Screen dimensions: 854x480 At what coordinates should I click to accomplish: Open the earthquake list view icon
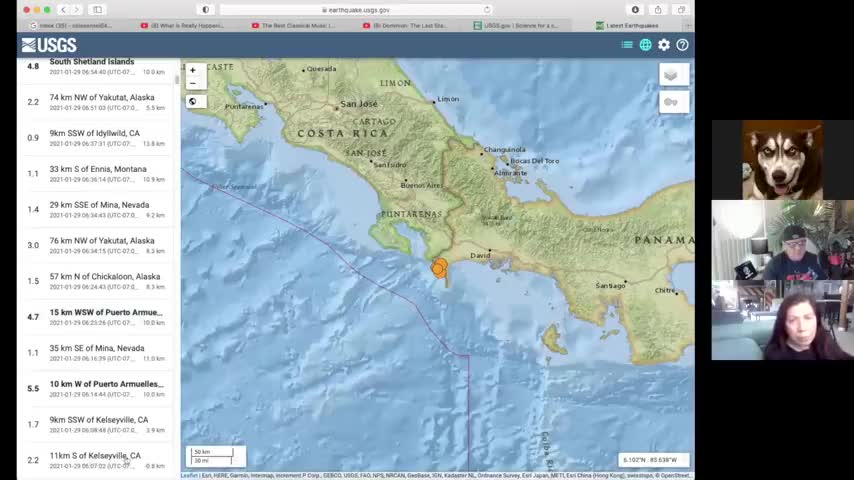(627, 45)
